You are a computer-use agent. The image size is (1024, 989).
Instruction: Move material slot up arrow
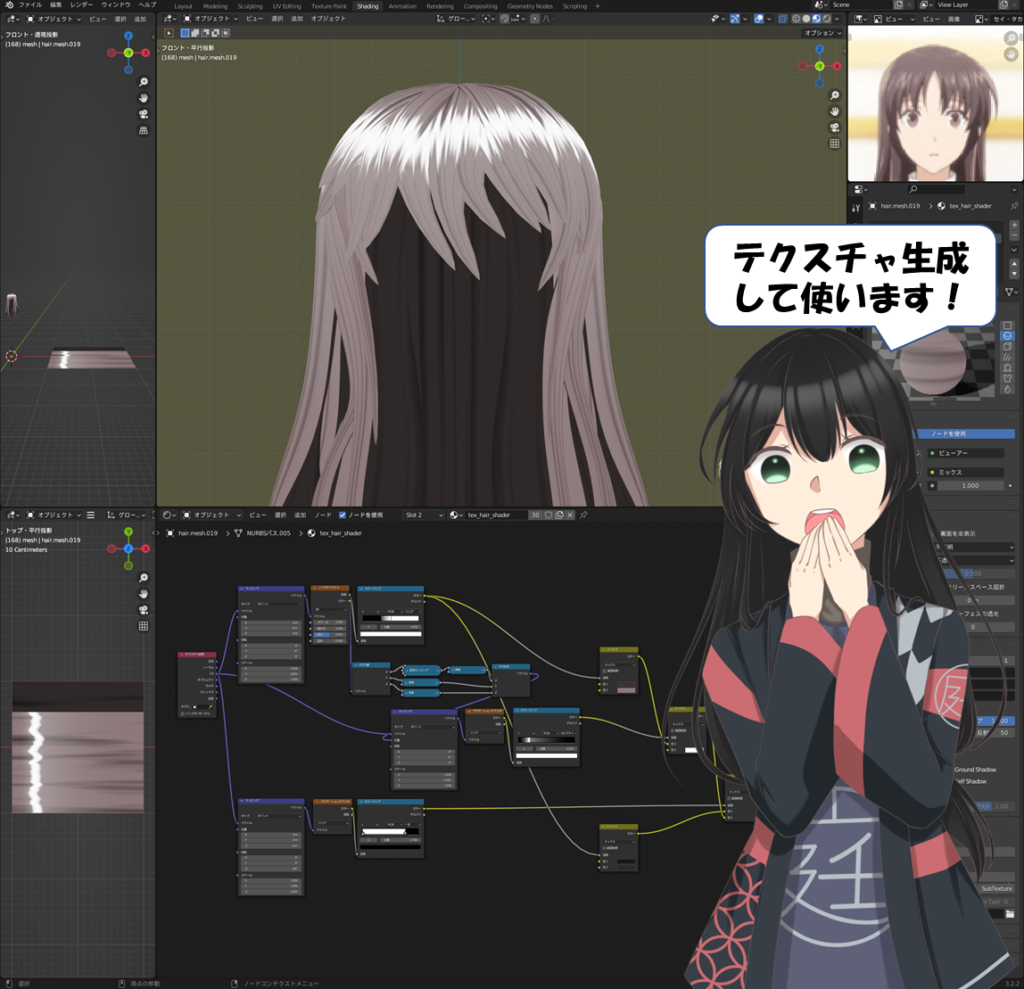tap(1014, 264)
